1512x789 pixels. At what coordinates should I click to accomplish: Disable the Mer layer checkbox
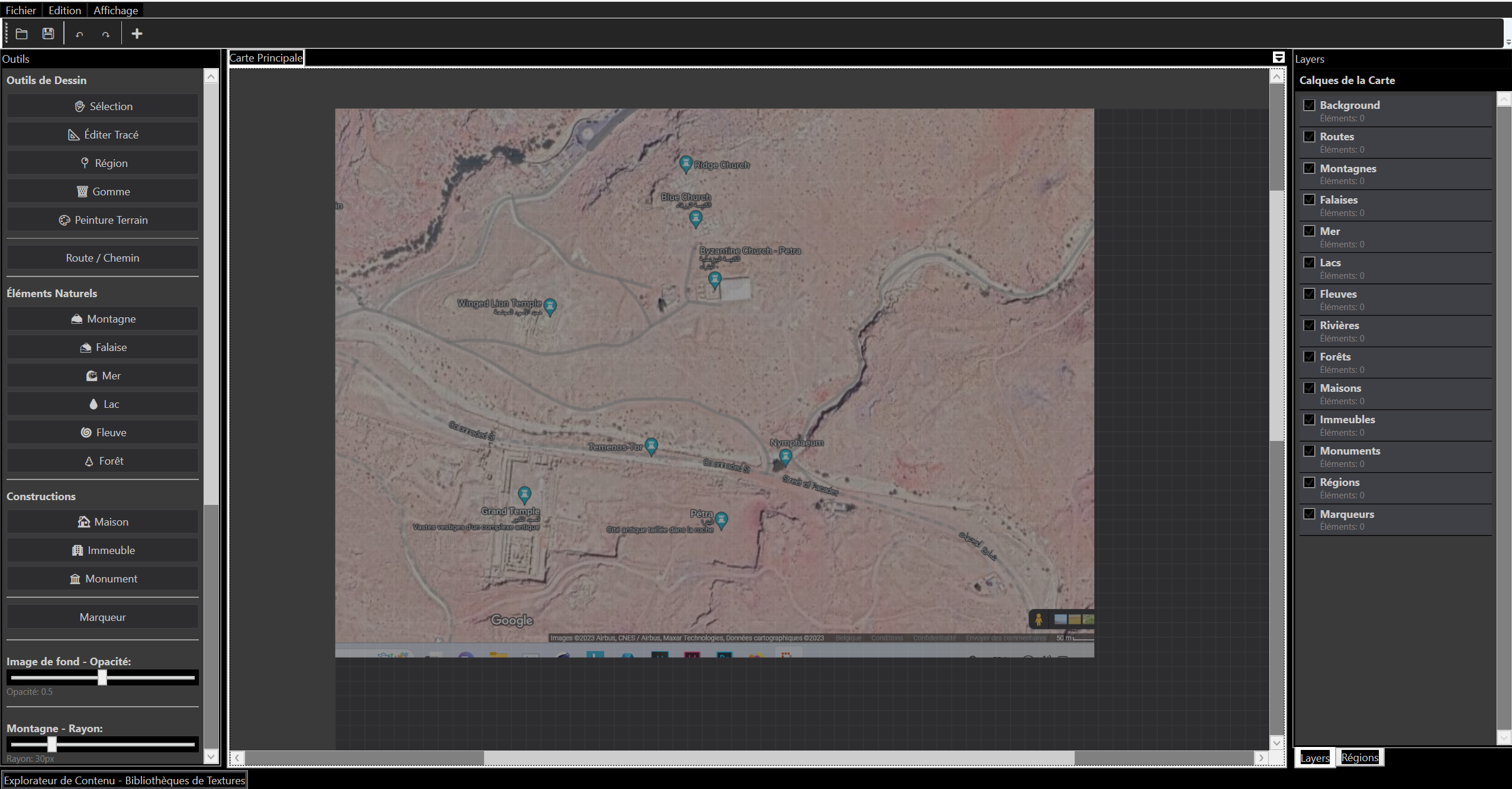1310,231
